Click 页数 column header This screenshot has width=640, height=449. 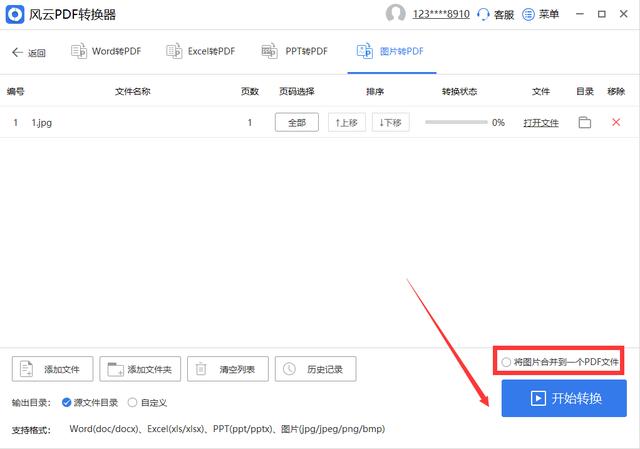pyautogui.click(x=250, y=91)
